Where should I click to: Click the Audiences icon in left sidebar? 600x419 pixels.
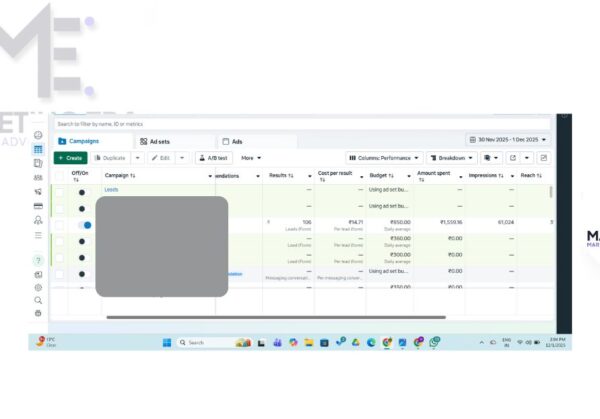click(38, 177)
